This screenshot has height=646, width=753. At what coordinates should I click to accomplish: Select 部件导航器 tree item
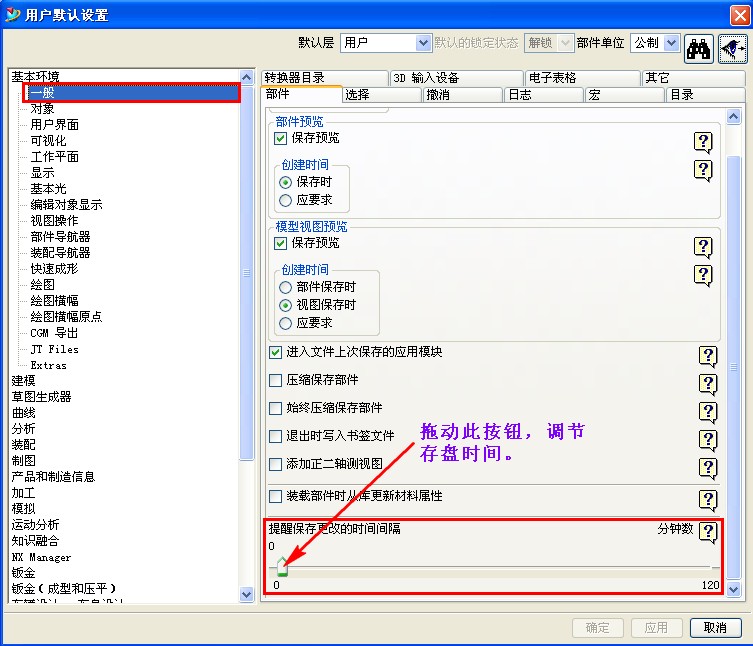coord(61,237)
